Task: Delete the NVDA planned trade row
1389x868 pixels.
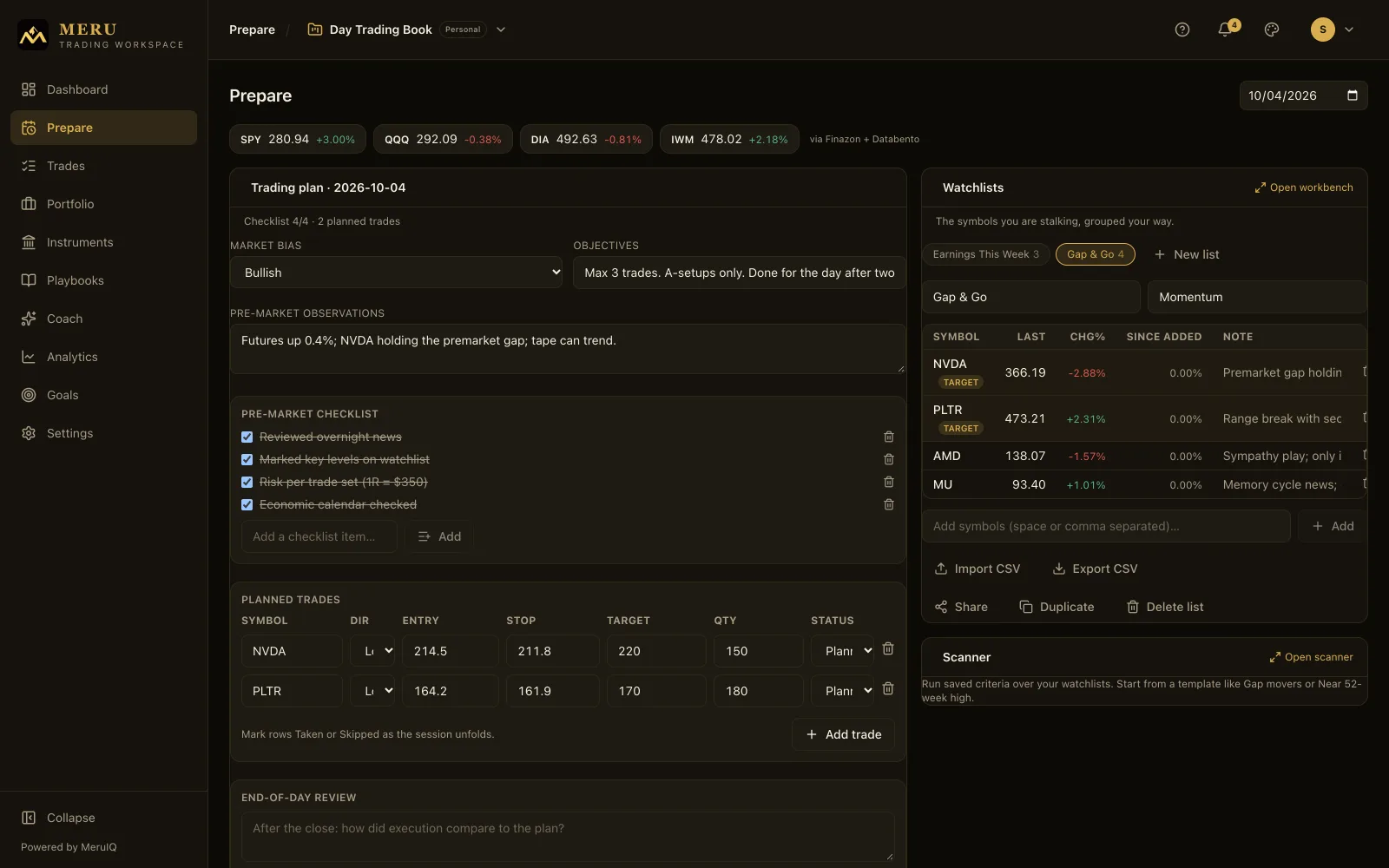Action: [888, 648]
